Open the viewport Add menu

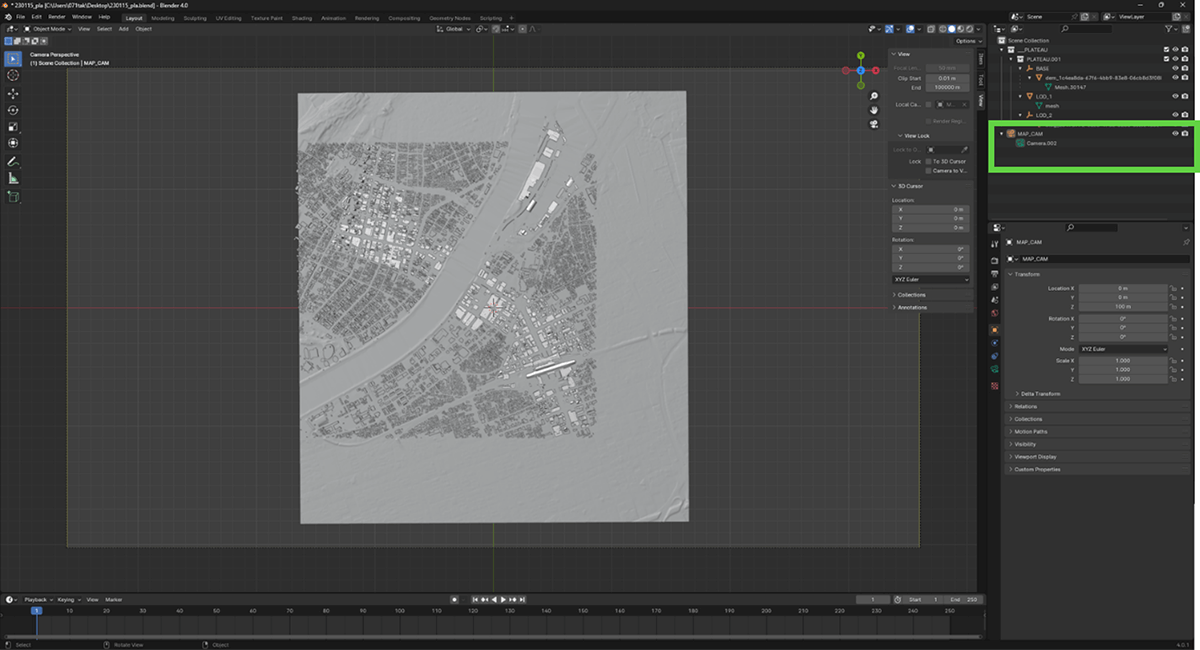tap(123, 29)
